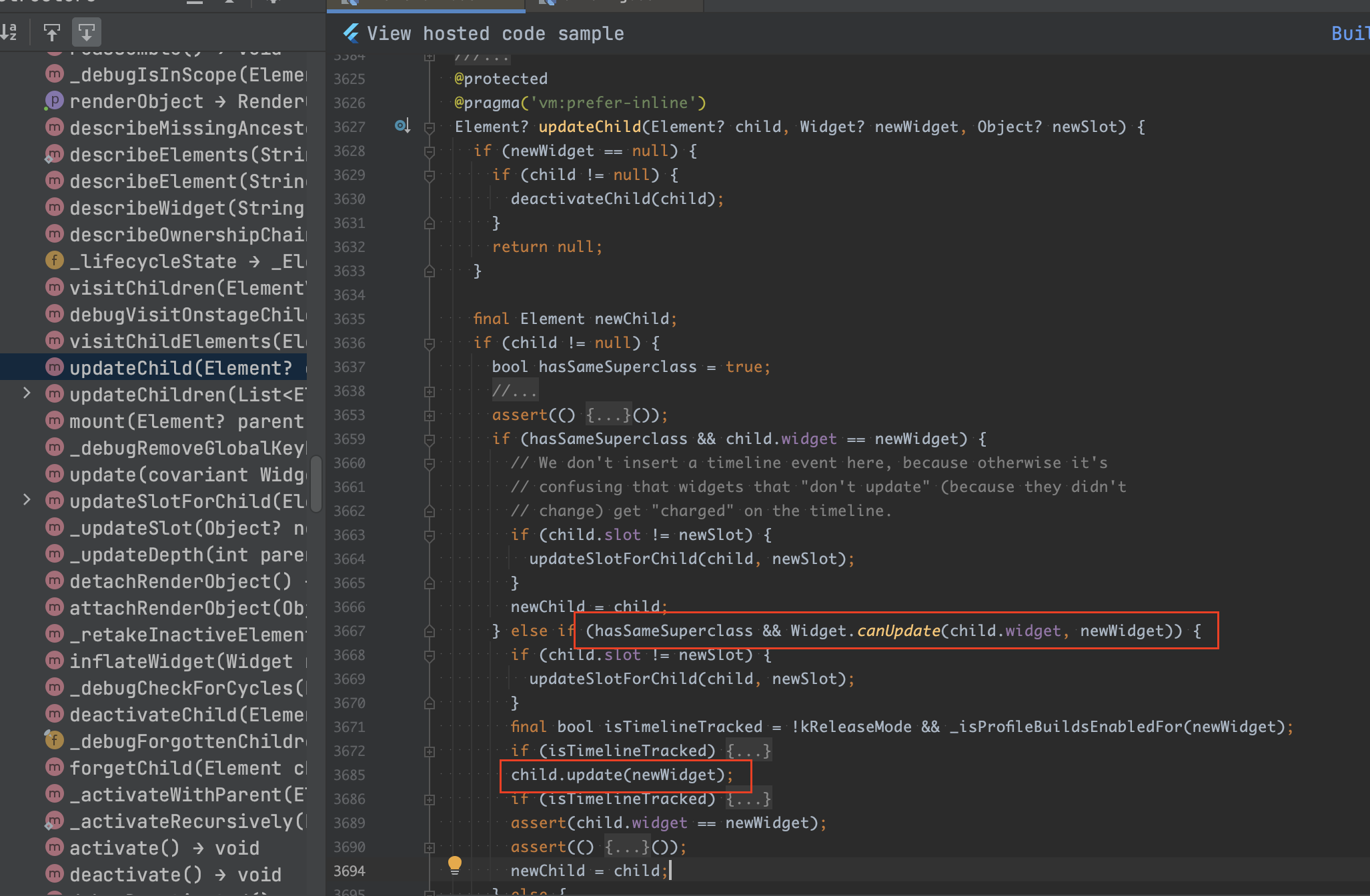Click _isProfileBuildsEnabledFor on line 3671

tap(1066, 727)
